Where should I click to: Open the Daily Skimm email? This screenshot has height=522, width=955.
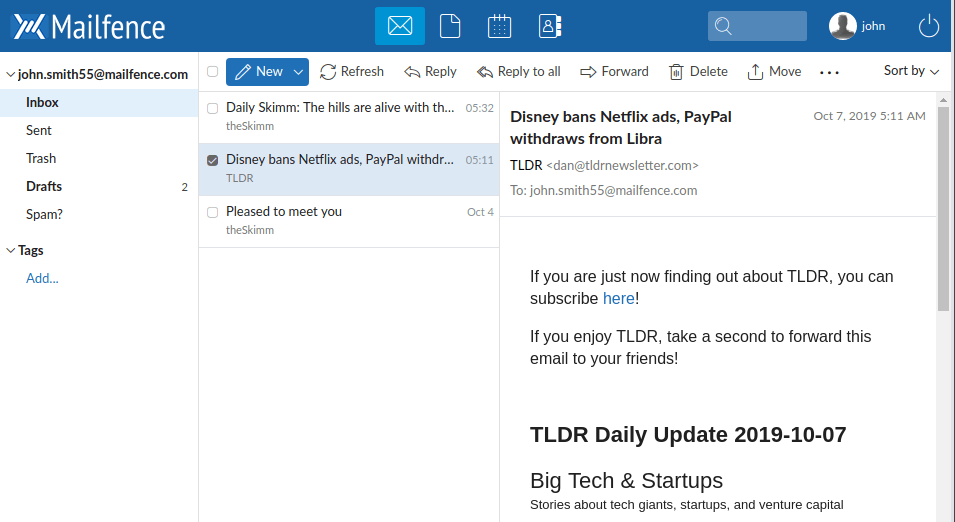(349, 118)
